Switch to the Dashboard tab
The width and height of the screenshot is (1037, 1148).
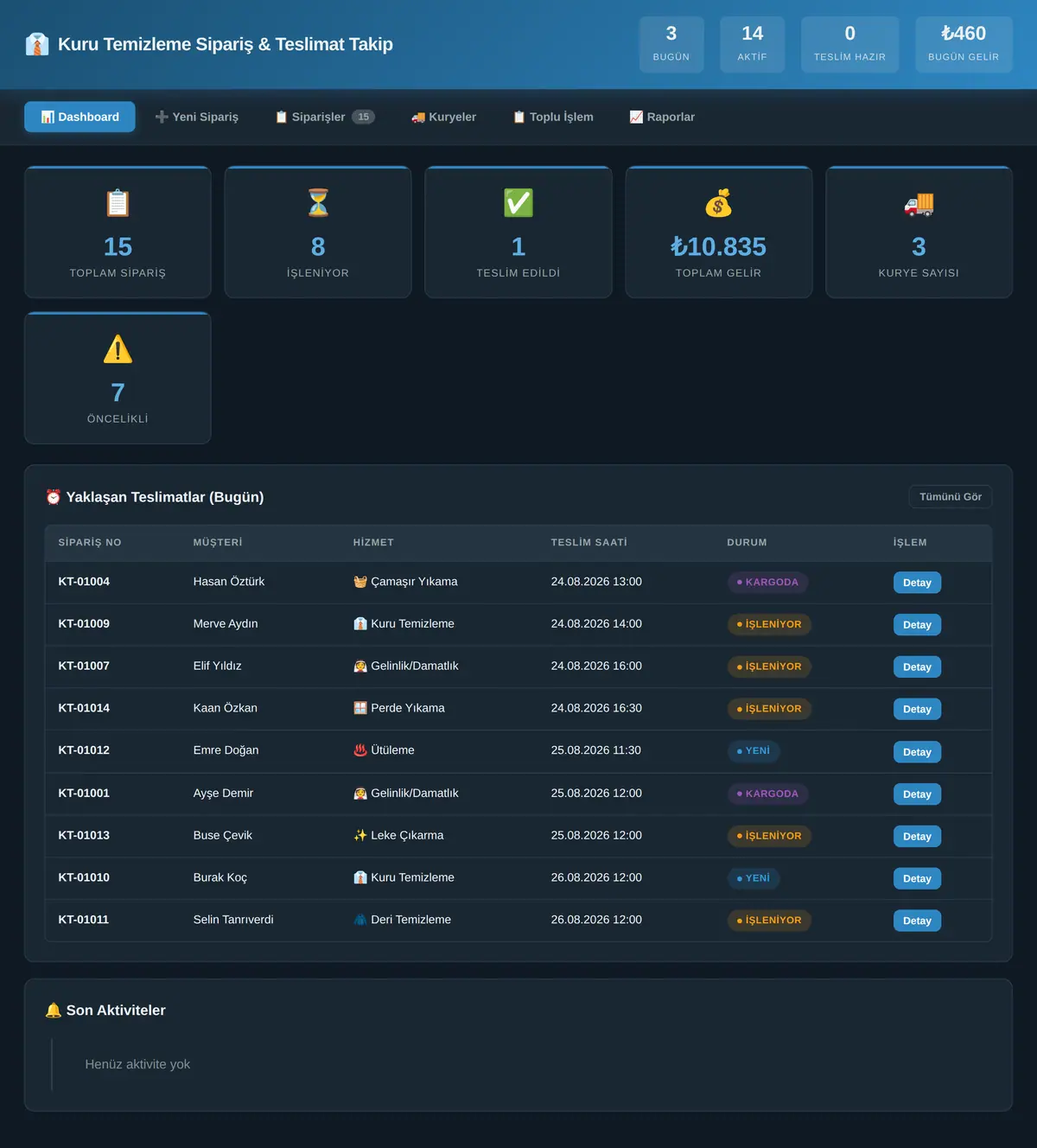point(80,117)
